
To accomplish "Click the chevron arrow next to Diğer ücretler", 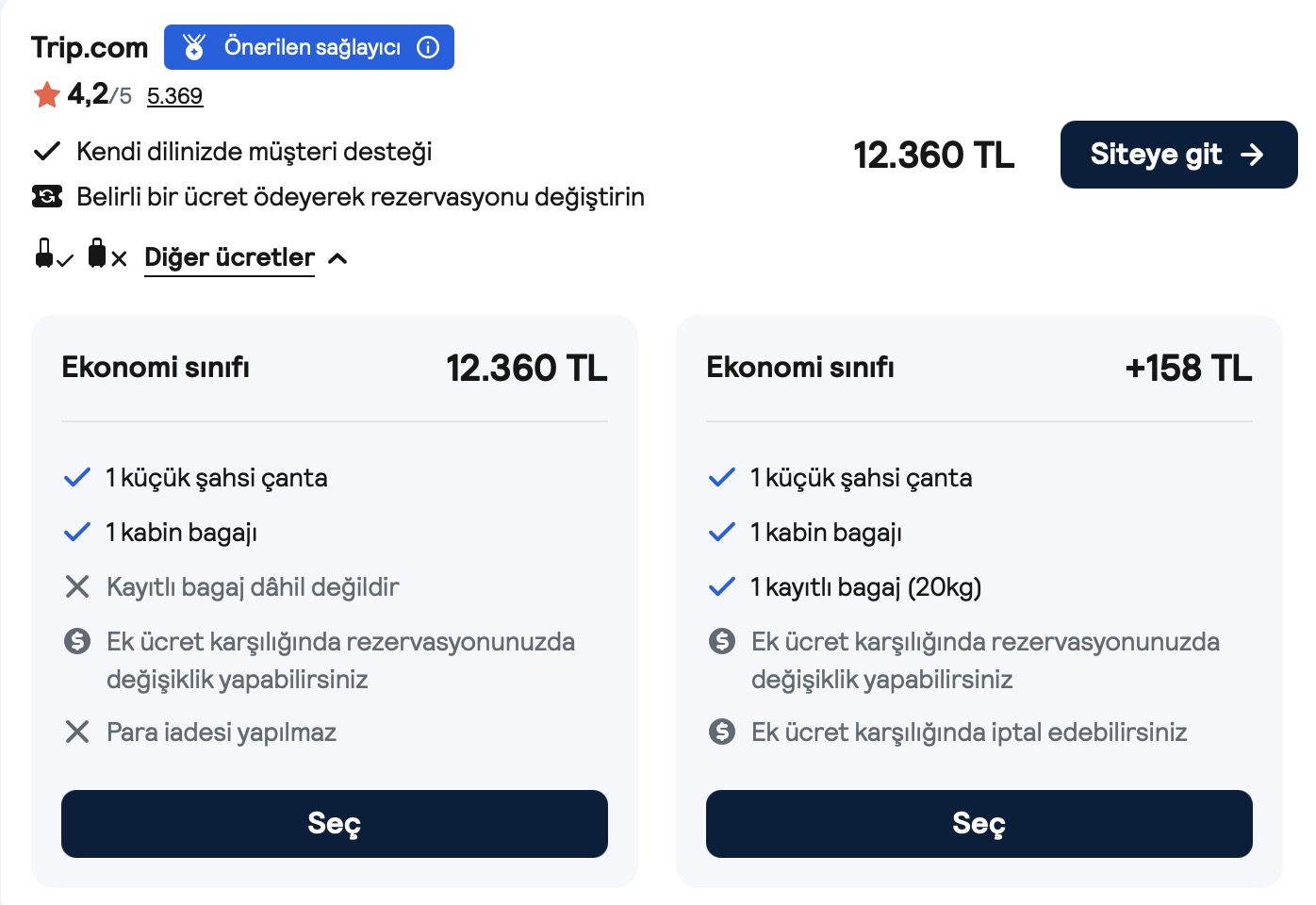I will 337,258.
